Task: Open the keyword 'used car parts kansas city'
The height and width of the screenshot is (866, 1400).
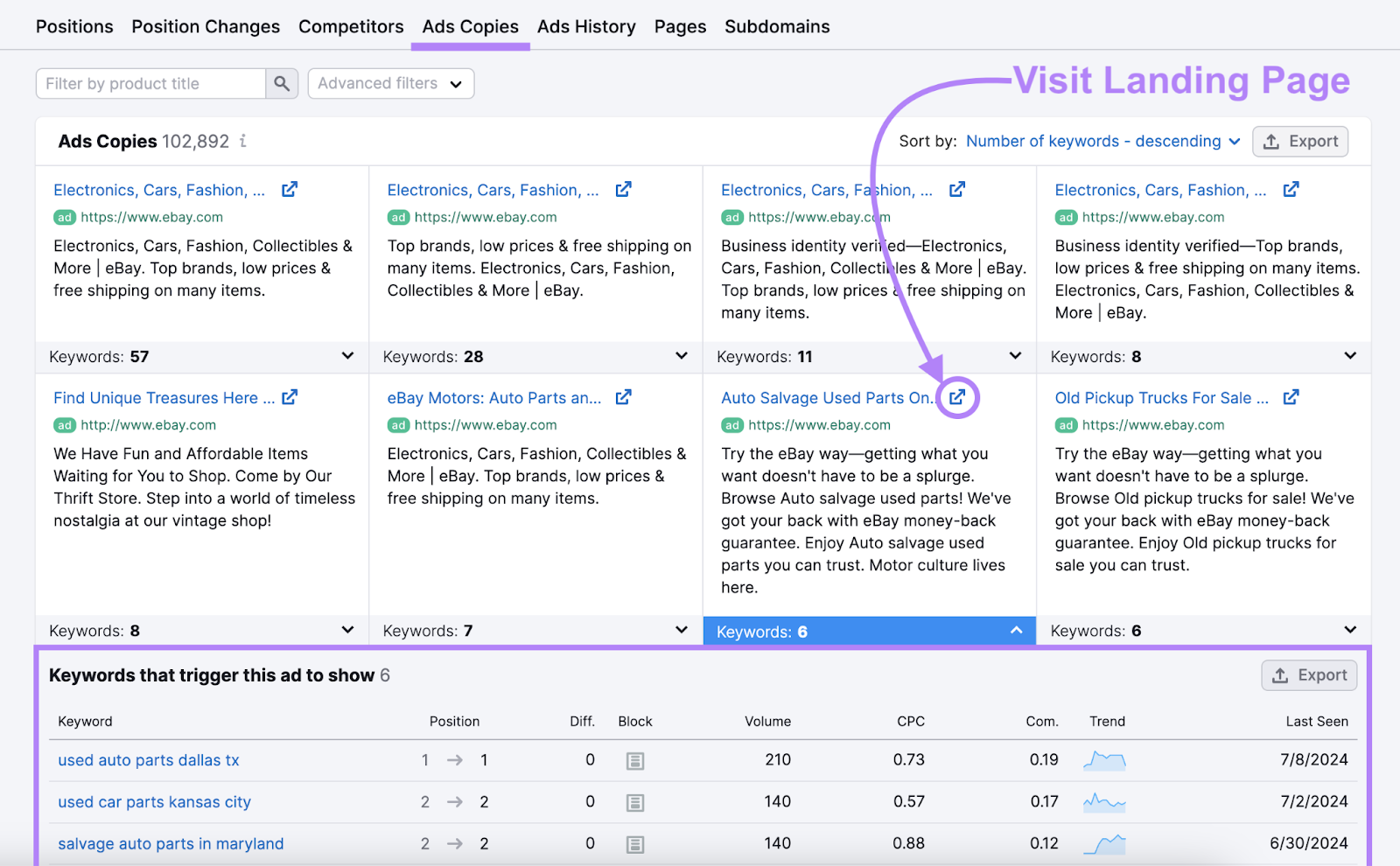Action: pyautogui.click(x=154, y=801)
